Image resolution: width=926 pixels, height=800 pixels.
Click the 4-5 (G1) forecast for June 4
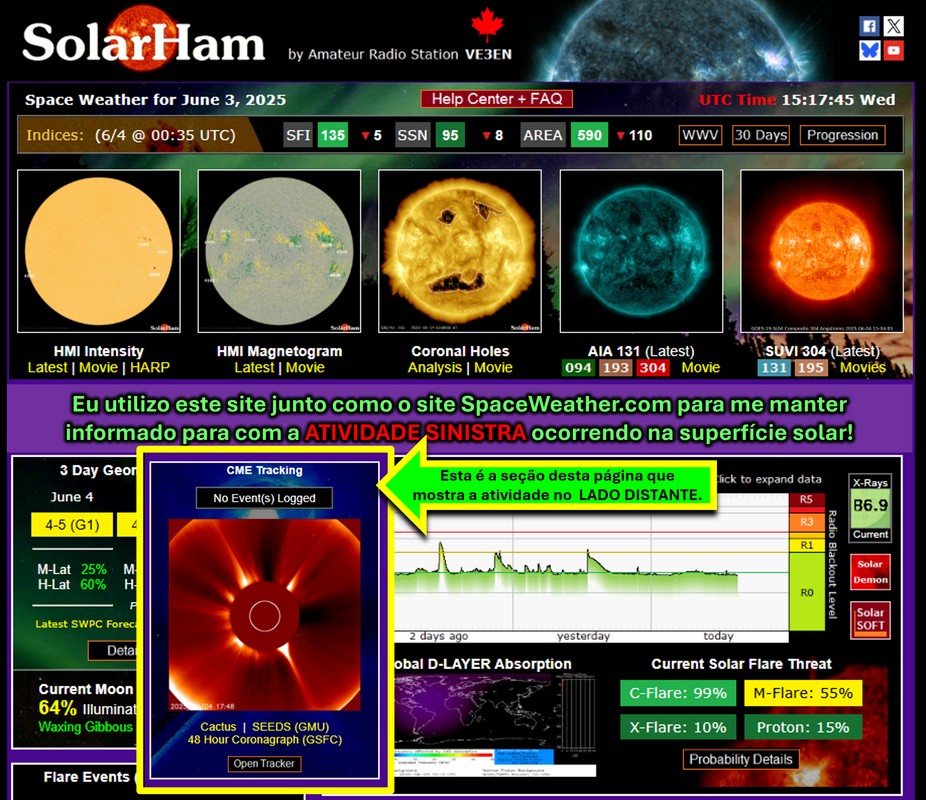coord(72,524)
